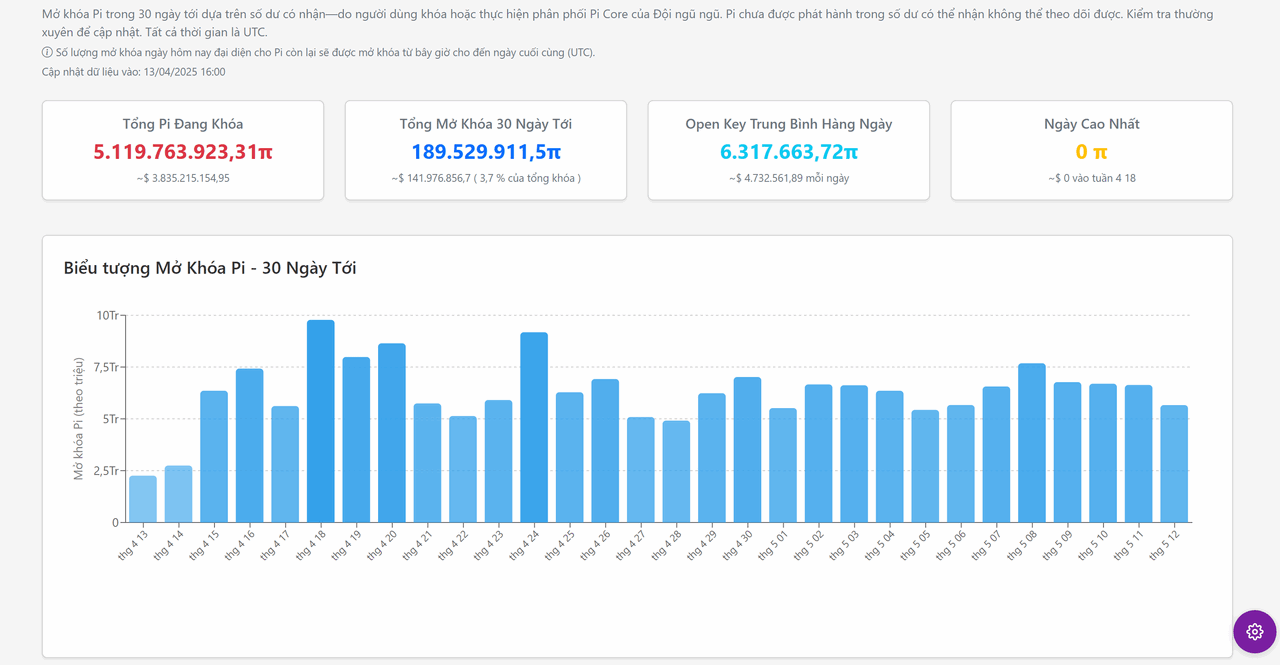Select the Open Key Trung Bình Hàng Ngày title
Viewport: 1280px width, 665px height.
coord(789,124)
